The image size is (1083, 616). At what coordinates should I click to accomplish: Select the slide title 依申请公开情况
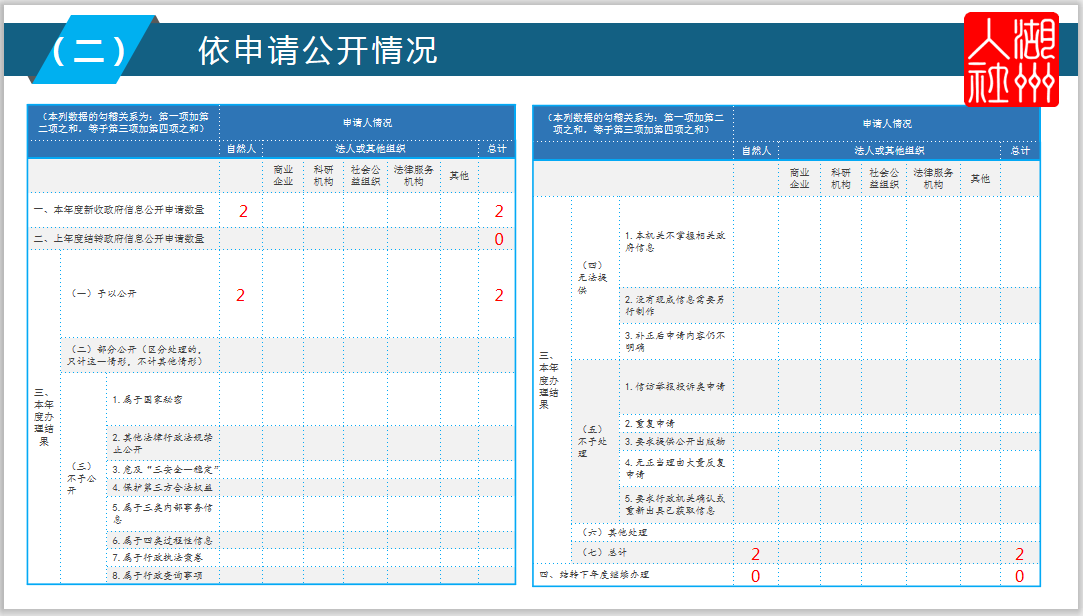point(318,50)
